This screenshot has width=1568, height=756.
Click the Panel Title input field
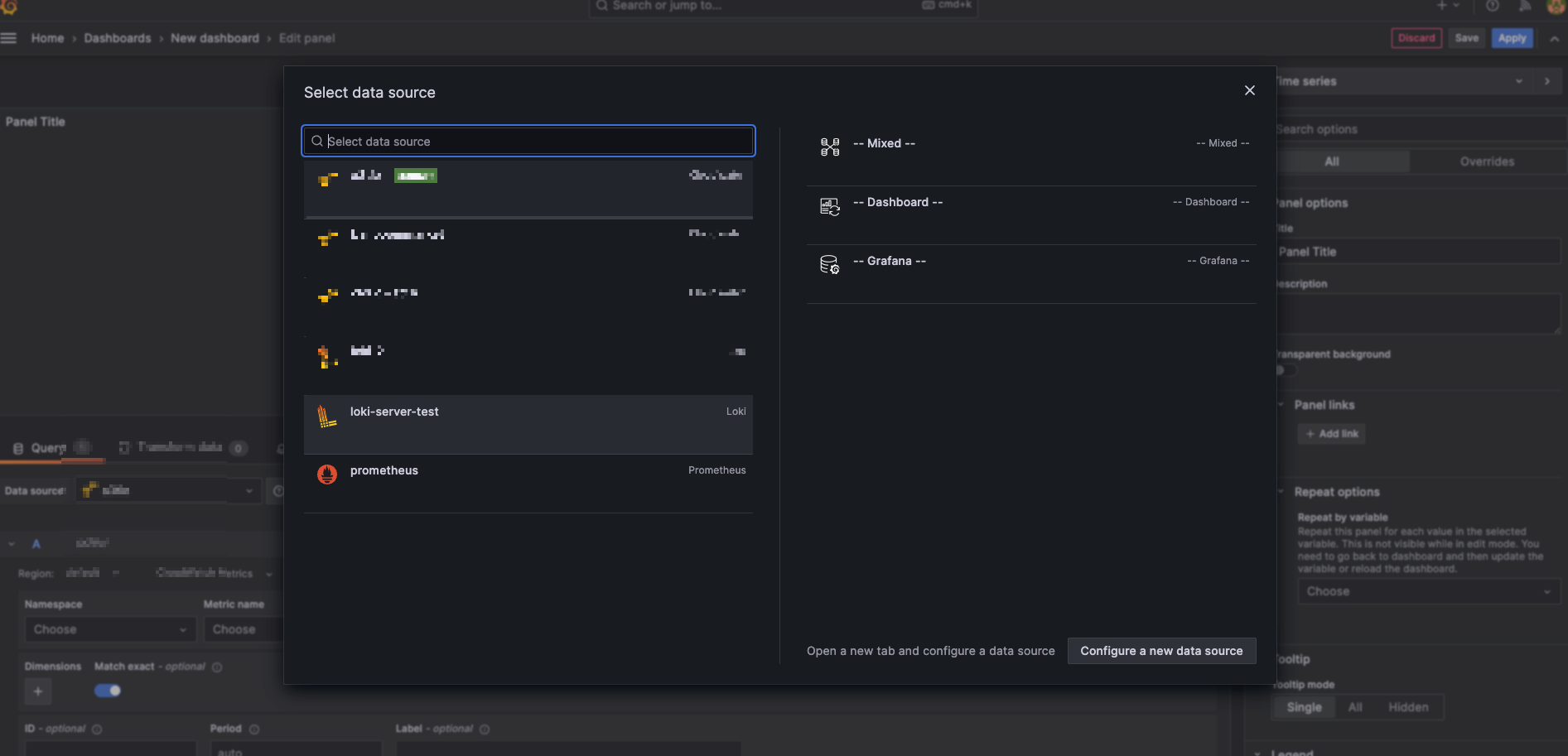point(1418,252)
